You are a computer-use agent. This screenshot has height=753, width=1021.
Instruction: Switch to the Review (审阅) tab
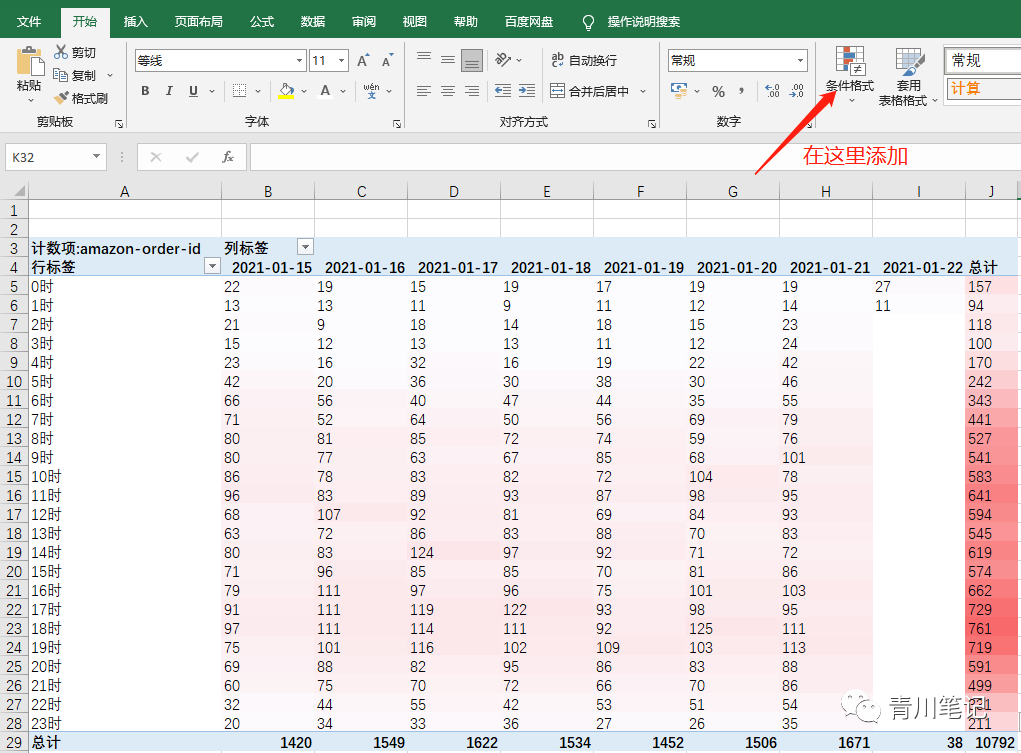[x=363, y=21]
